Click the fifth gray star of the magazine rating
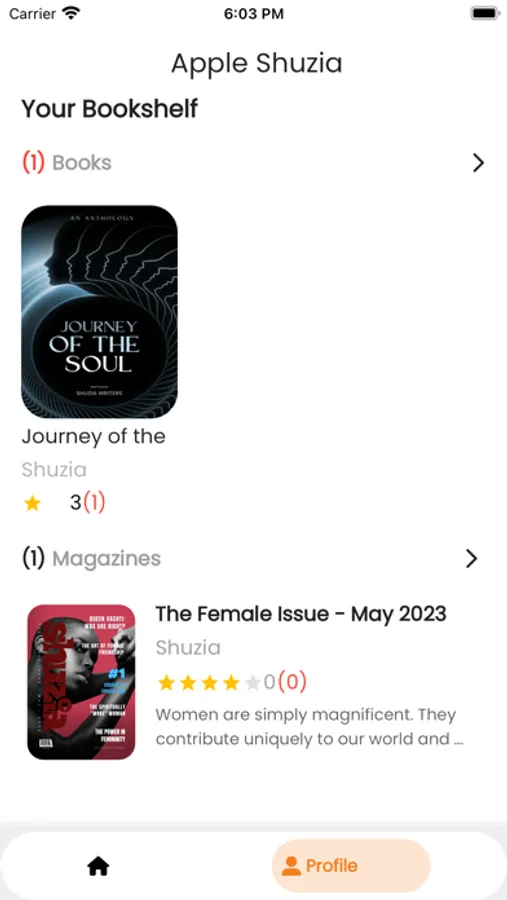 (x=253, y=682)
